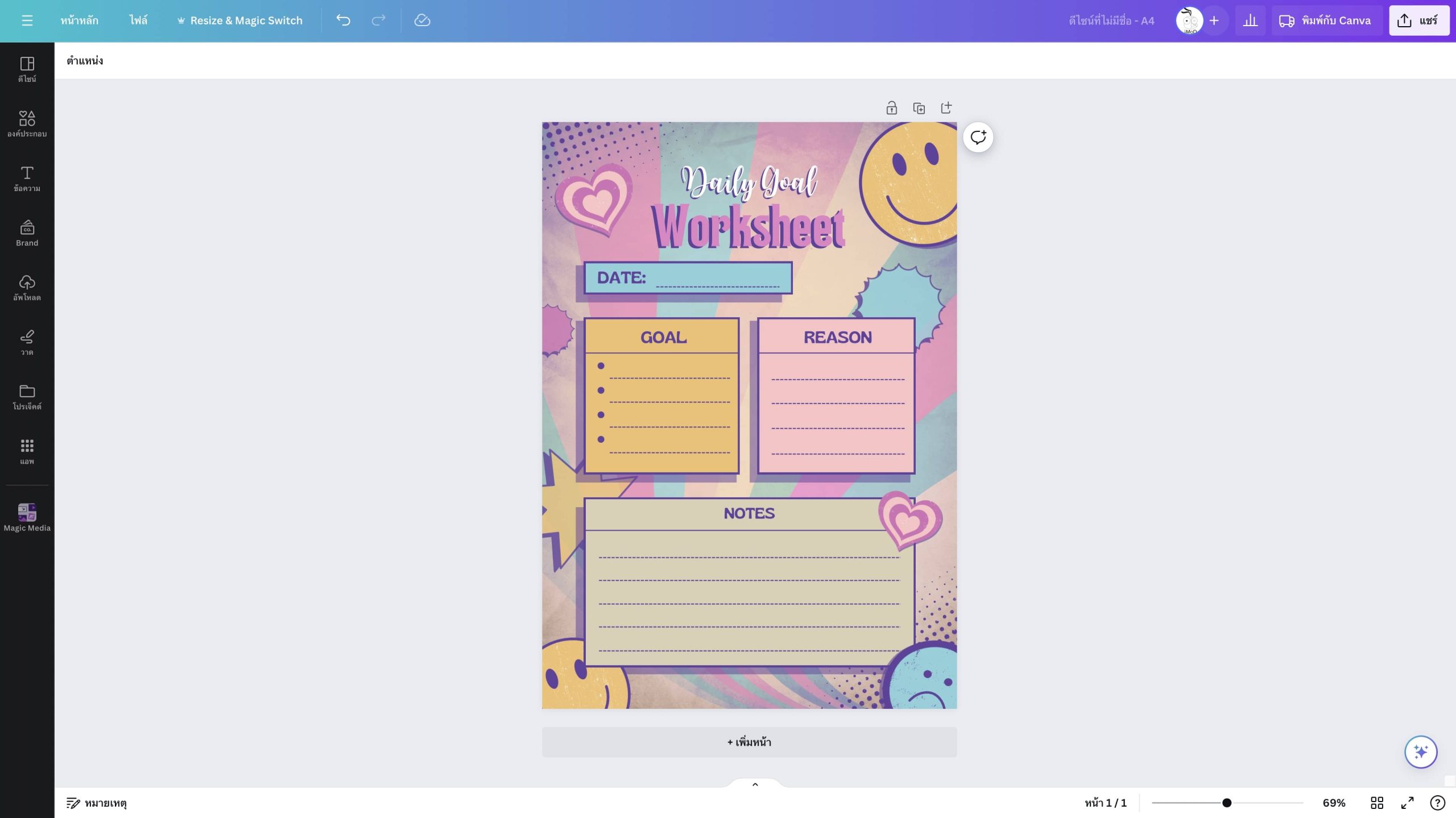Click the undo arrow icon
Screen dimensions: 1456x818
click(x=343, y=20)
